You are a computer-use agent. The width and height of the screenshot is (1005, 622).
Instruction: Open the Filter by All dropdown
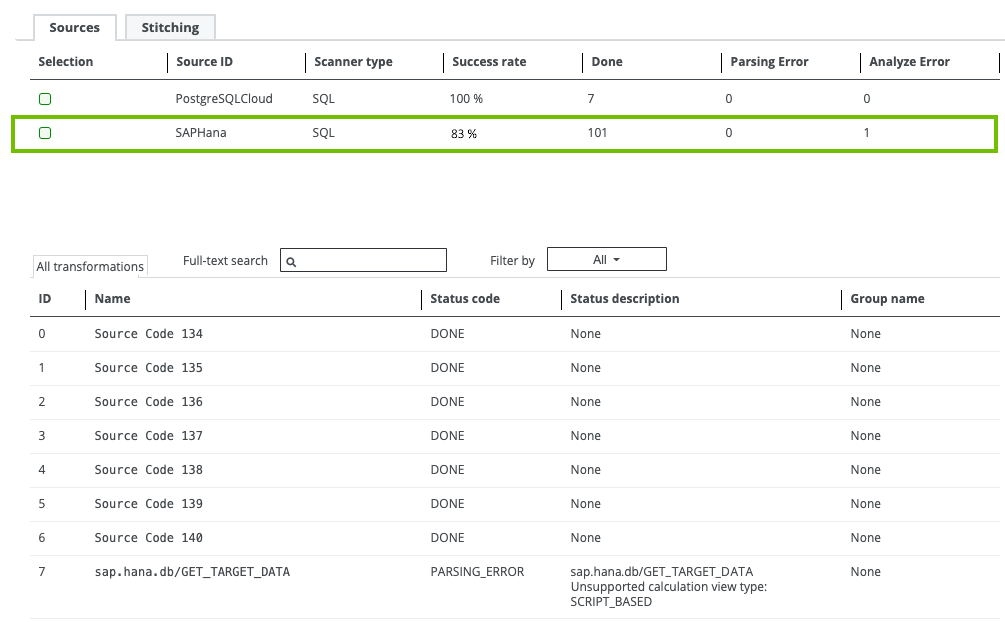click(606, 260)
